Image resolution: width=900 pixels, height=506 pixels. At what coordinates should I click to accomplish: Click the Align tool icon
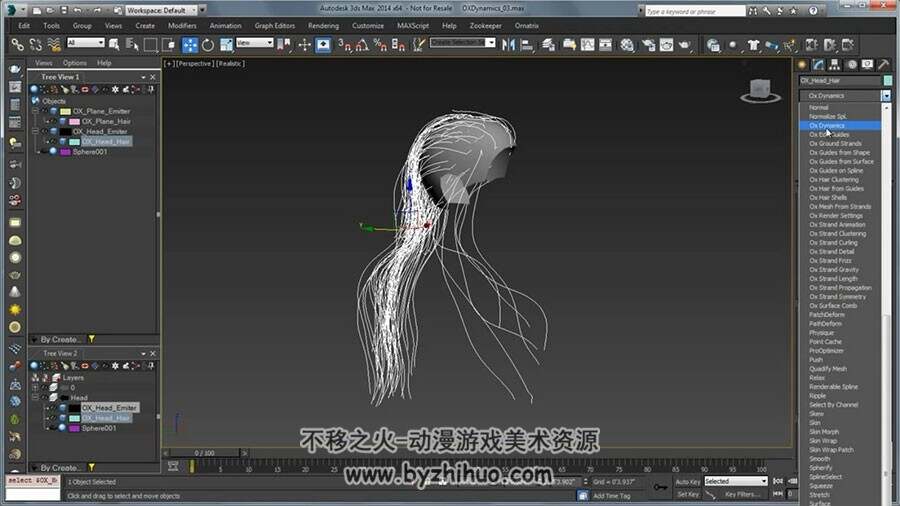[x=526, y=45]
